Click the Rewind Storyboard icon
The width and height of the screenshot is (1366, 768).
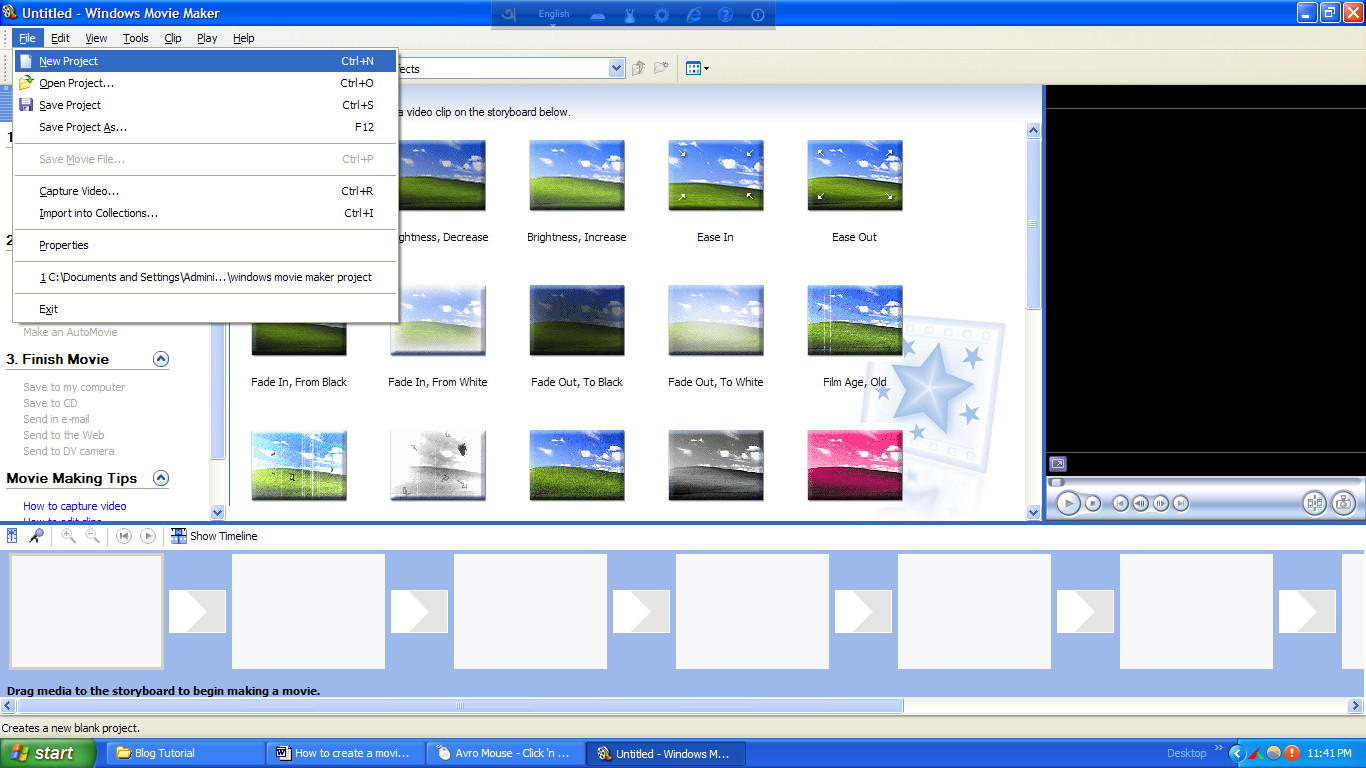tap(124, 536)
